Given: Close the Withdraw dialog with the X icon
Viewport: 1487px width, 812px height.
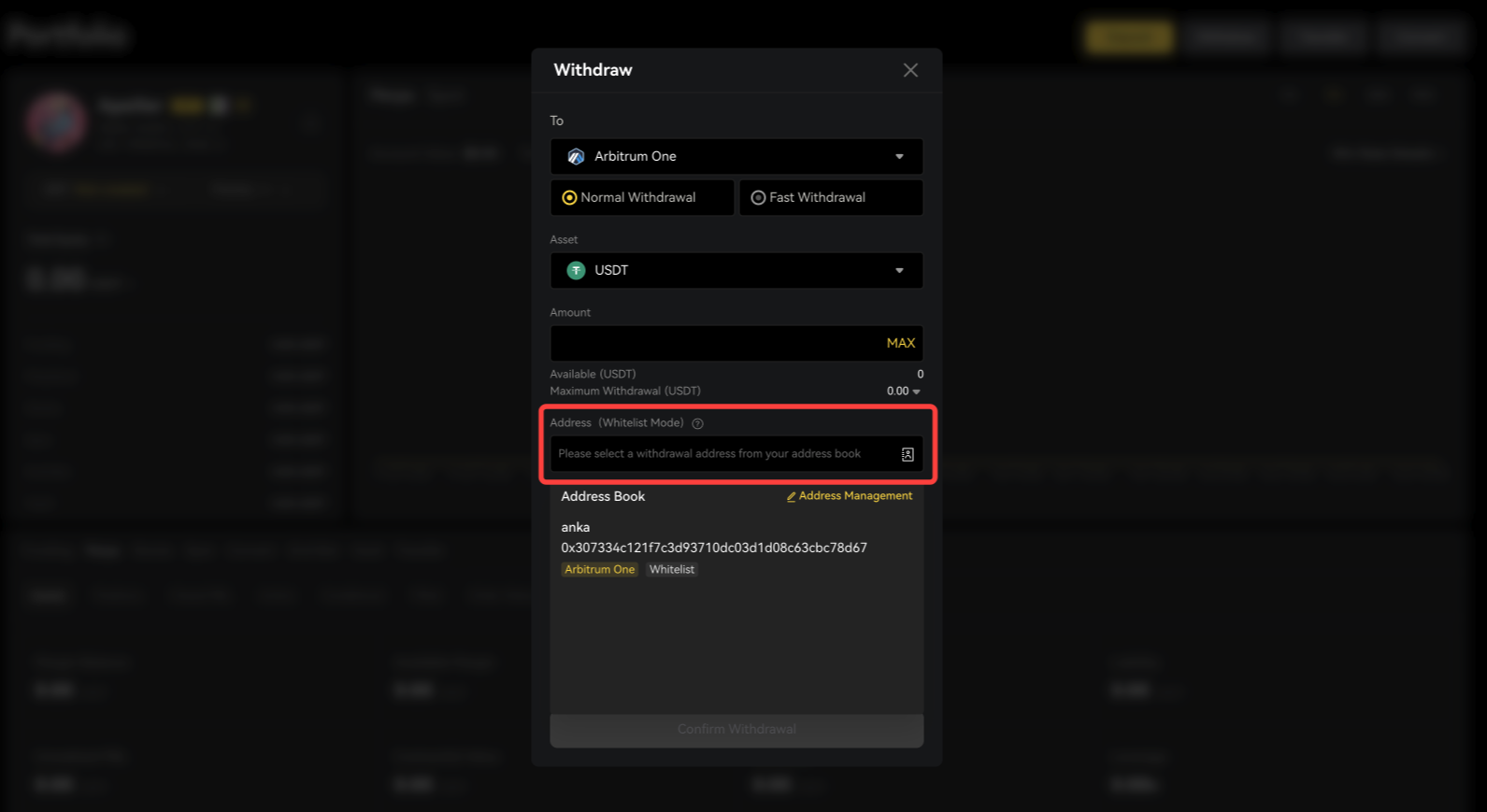Looking at the screenshot, I should pos(910,70).
